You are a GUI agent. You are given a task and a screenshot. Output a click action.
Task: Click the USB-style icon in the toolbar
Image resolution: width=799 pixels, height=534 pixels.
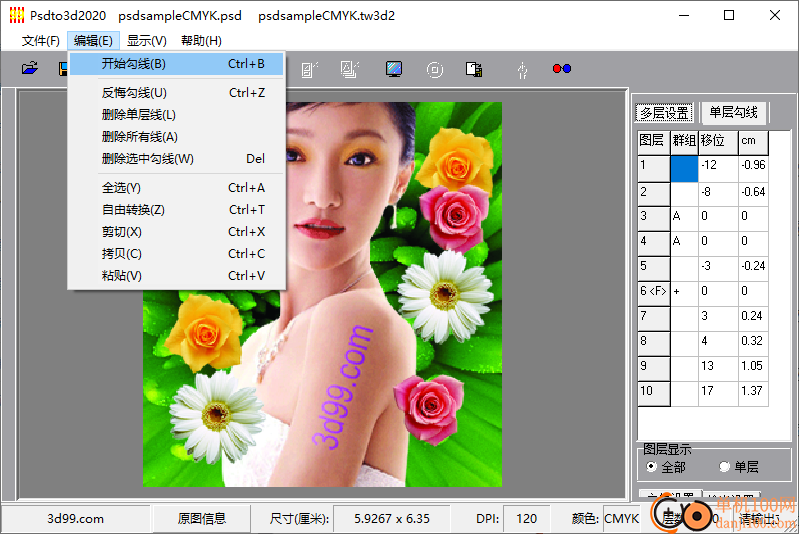pyautogui.click(x=520, y=69)
